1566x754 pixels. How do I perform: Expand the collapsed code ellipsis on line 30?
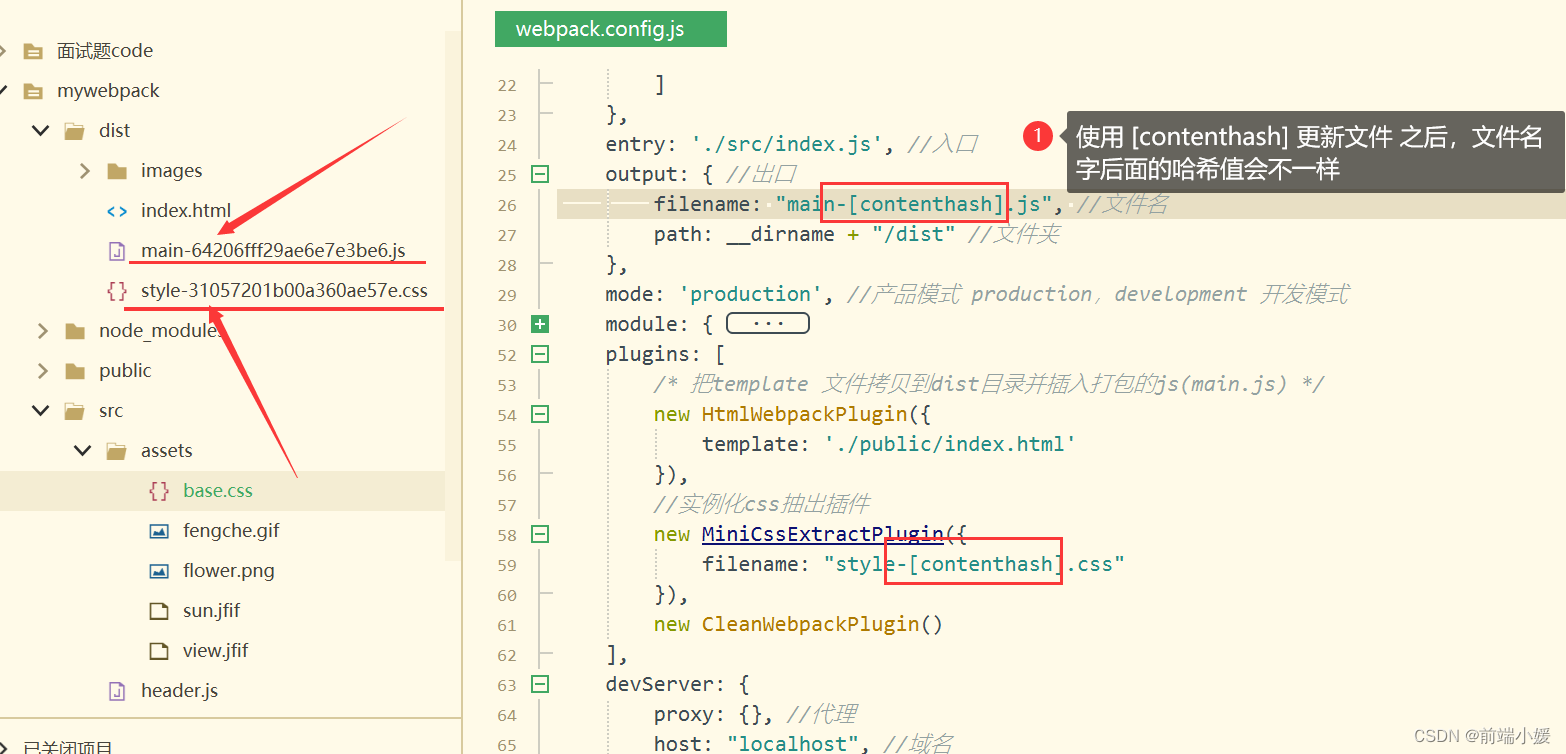pos(767,324)
